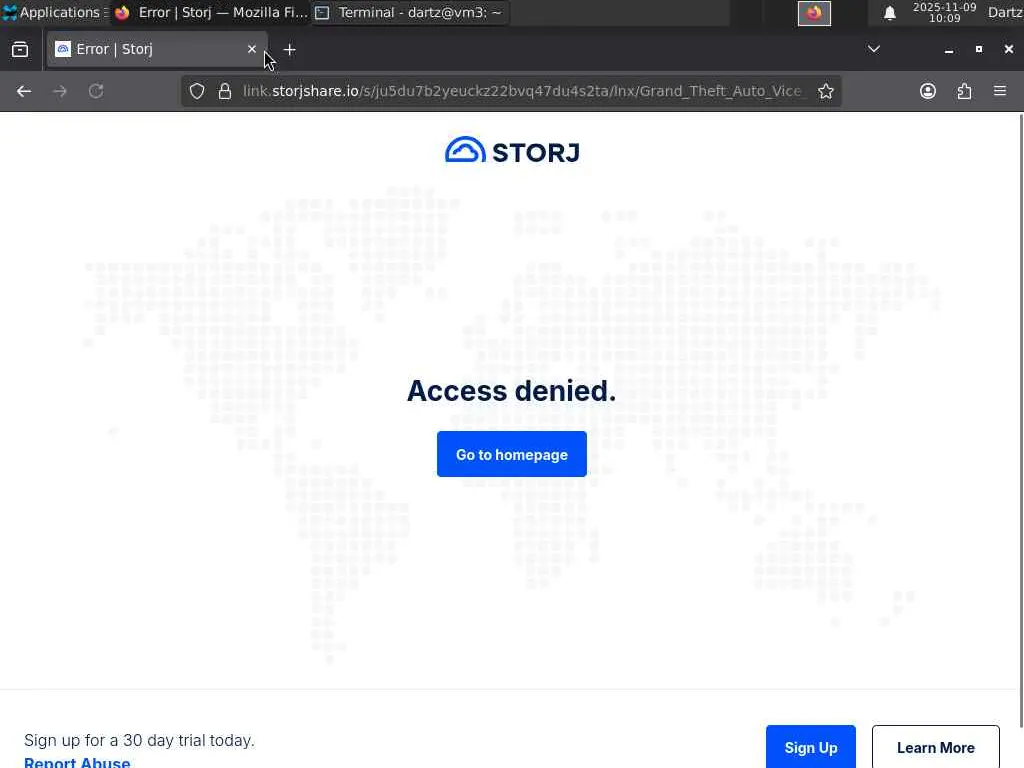Bookmark this page with the star
1024x768 pixels.
point(826,91)
